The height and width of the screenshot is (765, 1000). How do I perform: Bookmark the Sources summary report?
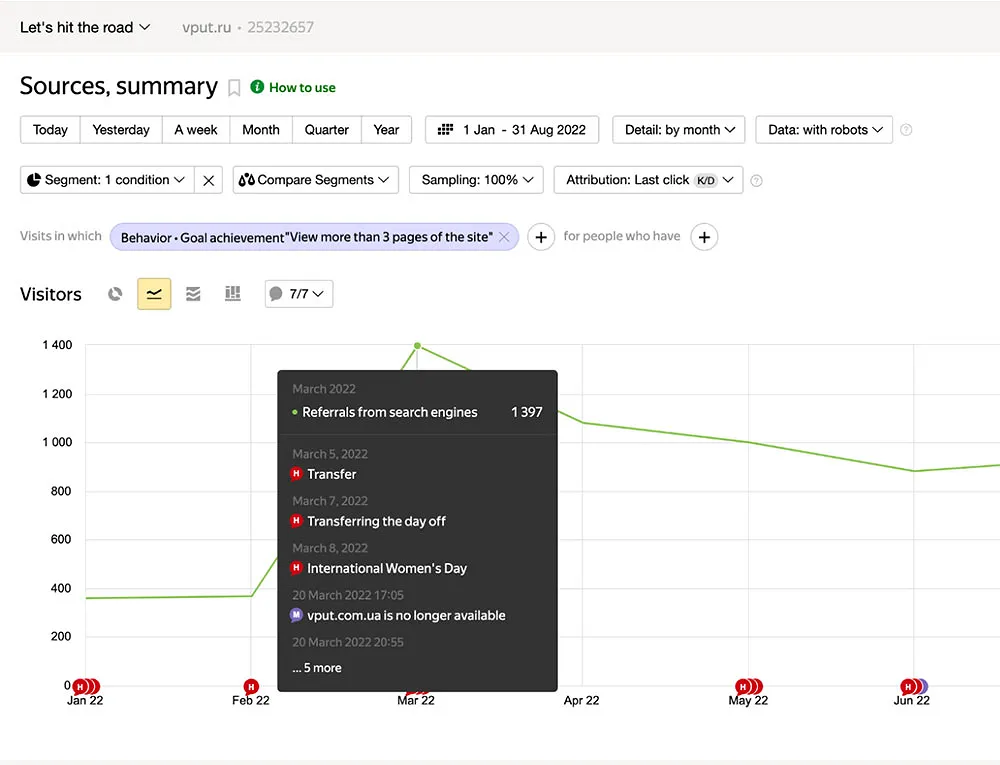[234, 88]
